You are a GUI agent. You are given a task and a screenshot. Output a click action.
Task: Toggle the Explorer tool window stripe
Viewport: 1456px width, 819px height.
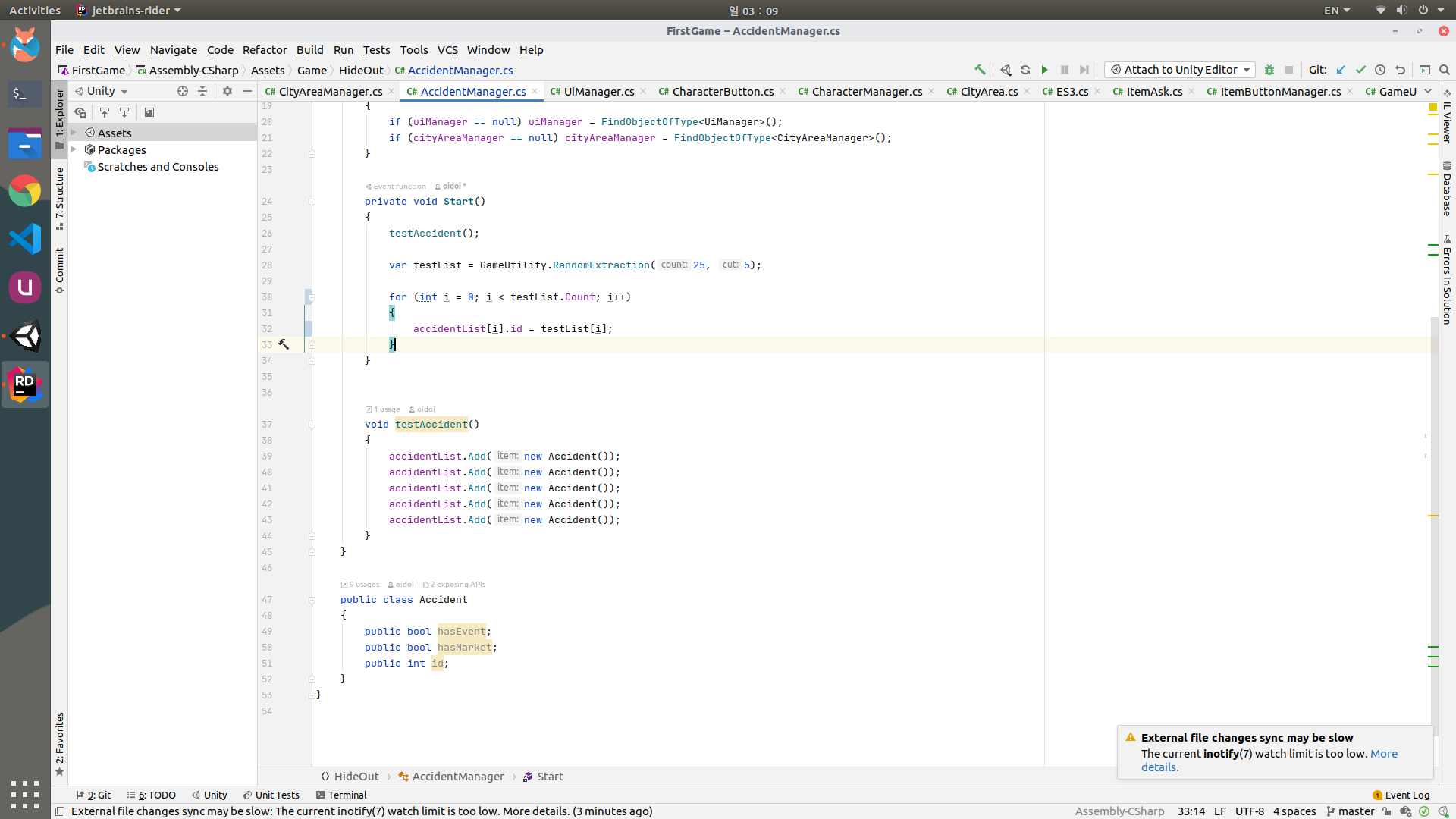60,114
